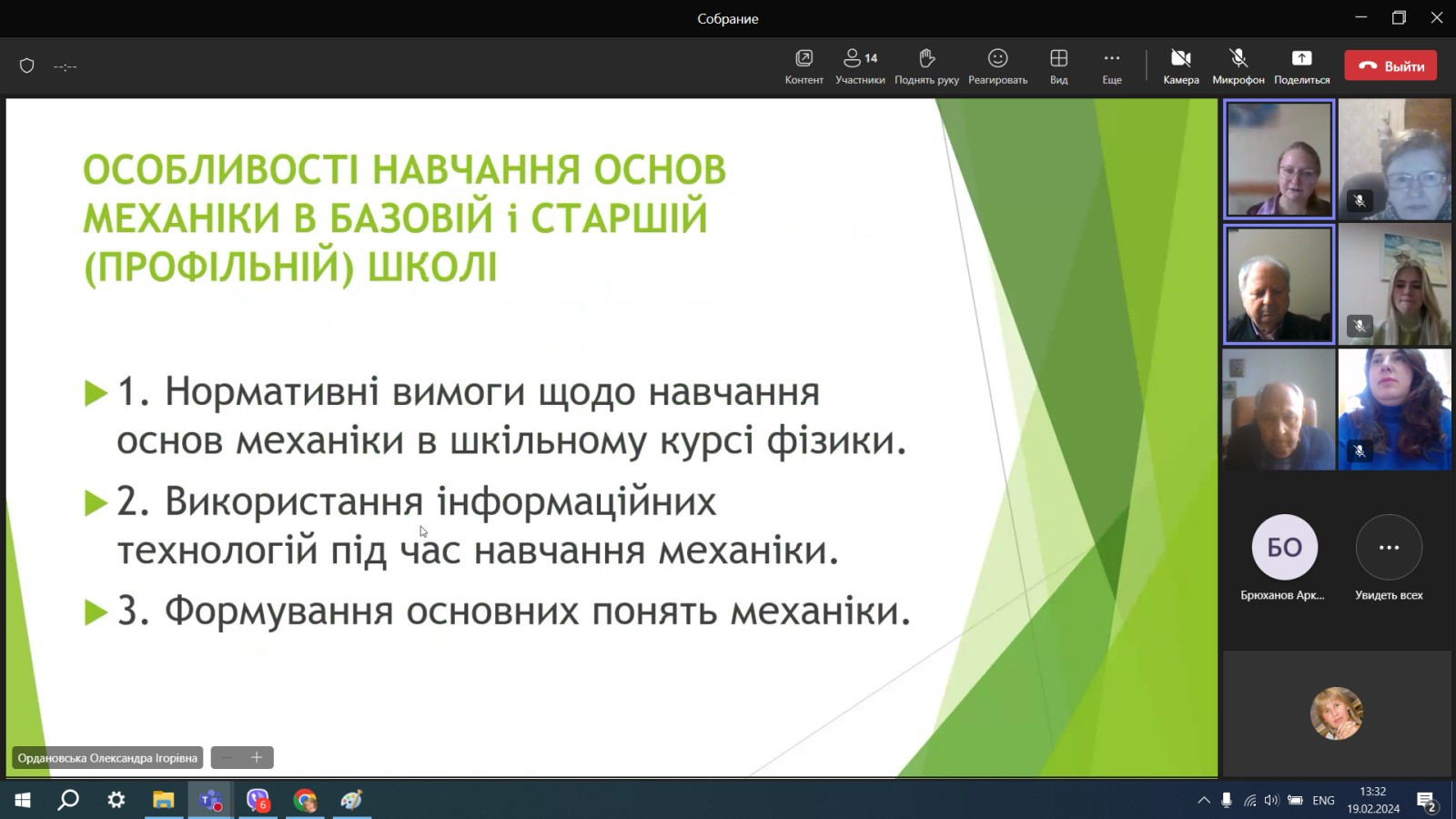
Task: Select the woman with glasses in purple-bordered video tile
Action: point(1279,159)
